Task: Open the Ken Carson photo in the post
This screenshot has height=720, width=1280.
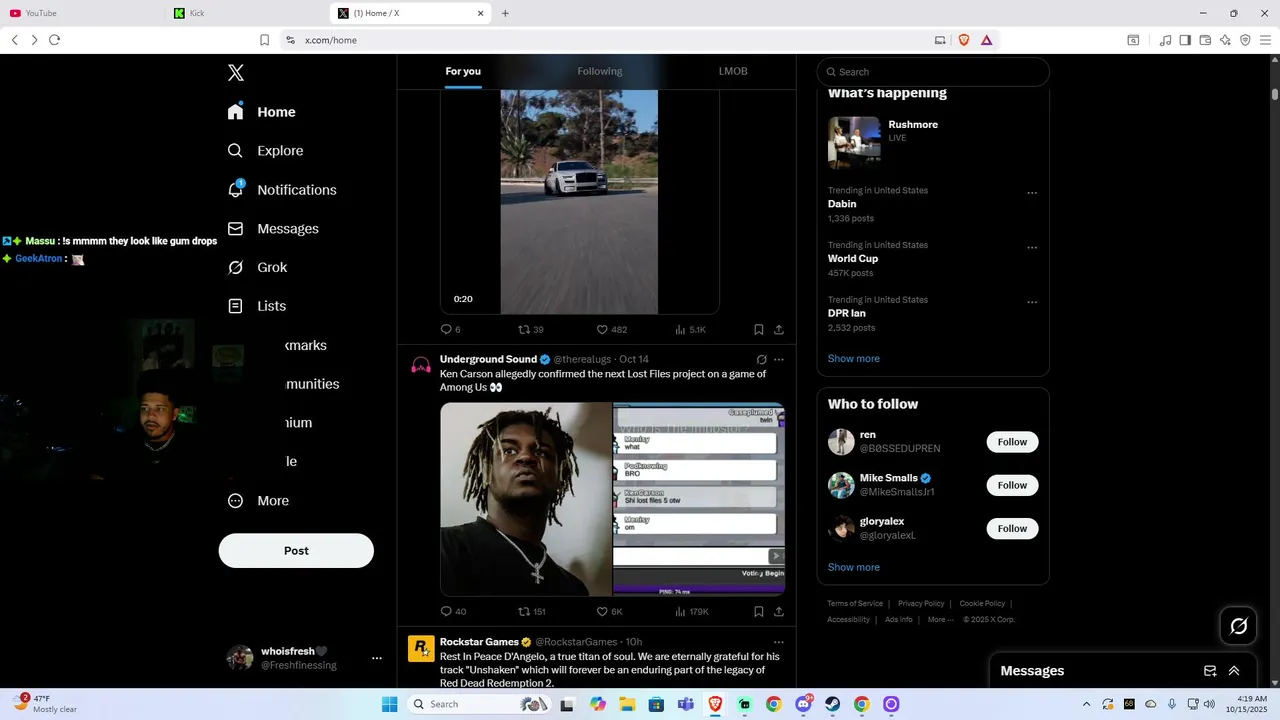Action: (x=526, y=499)
